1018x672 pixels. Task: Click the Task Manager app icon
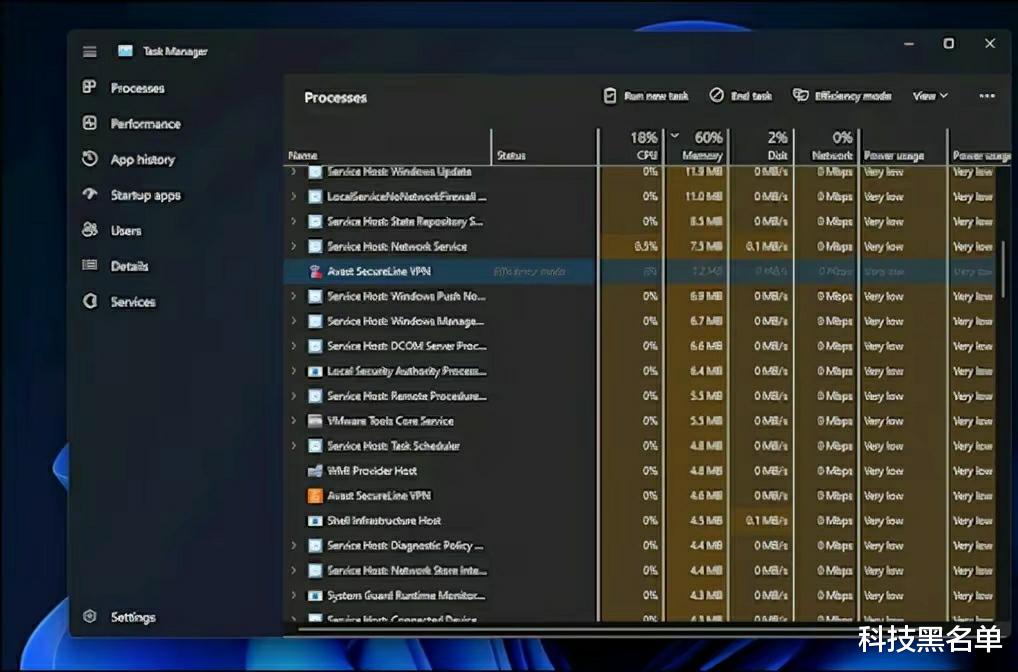point(125,51)
